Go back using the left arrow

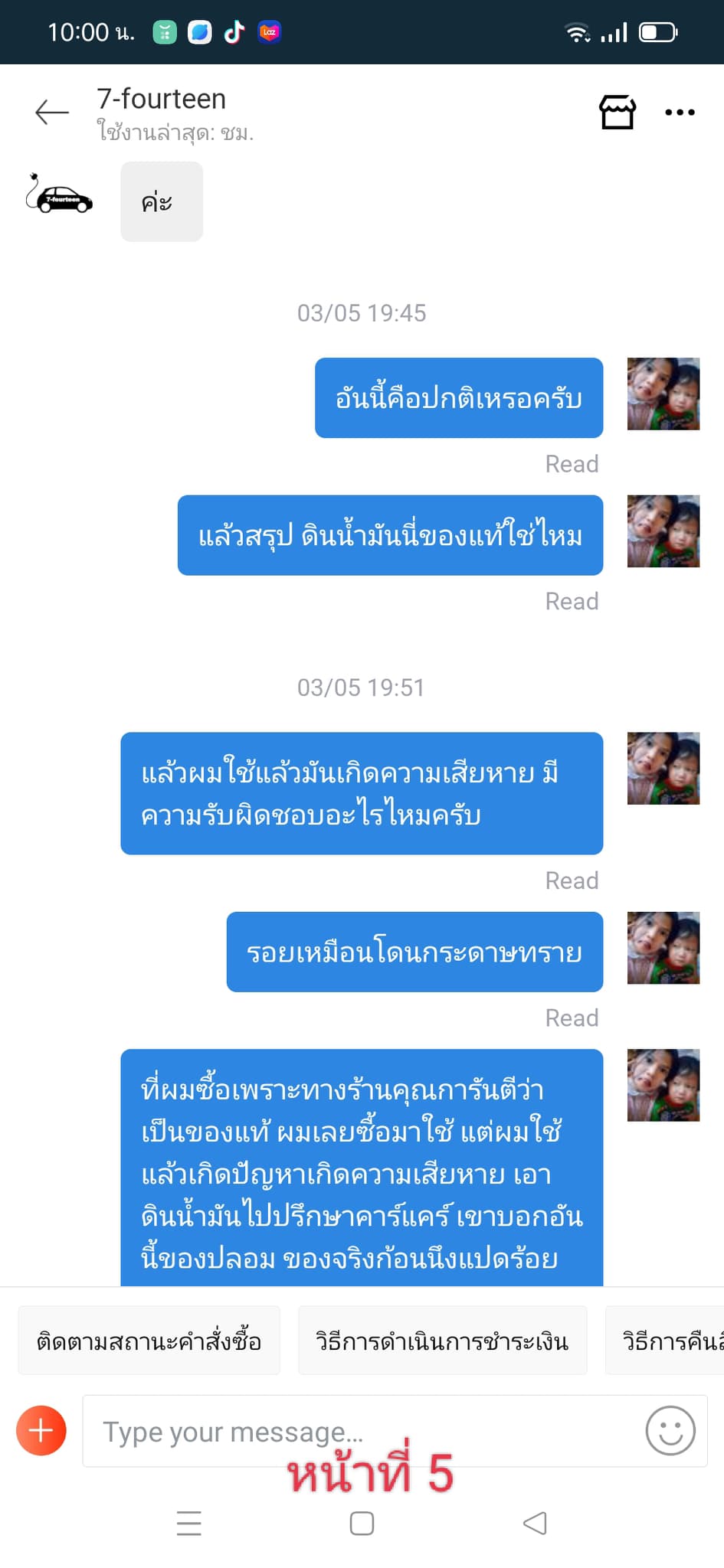(52, 112)
